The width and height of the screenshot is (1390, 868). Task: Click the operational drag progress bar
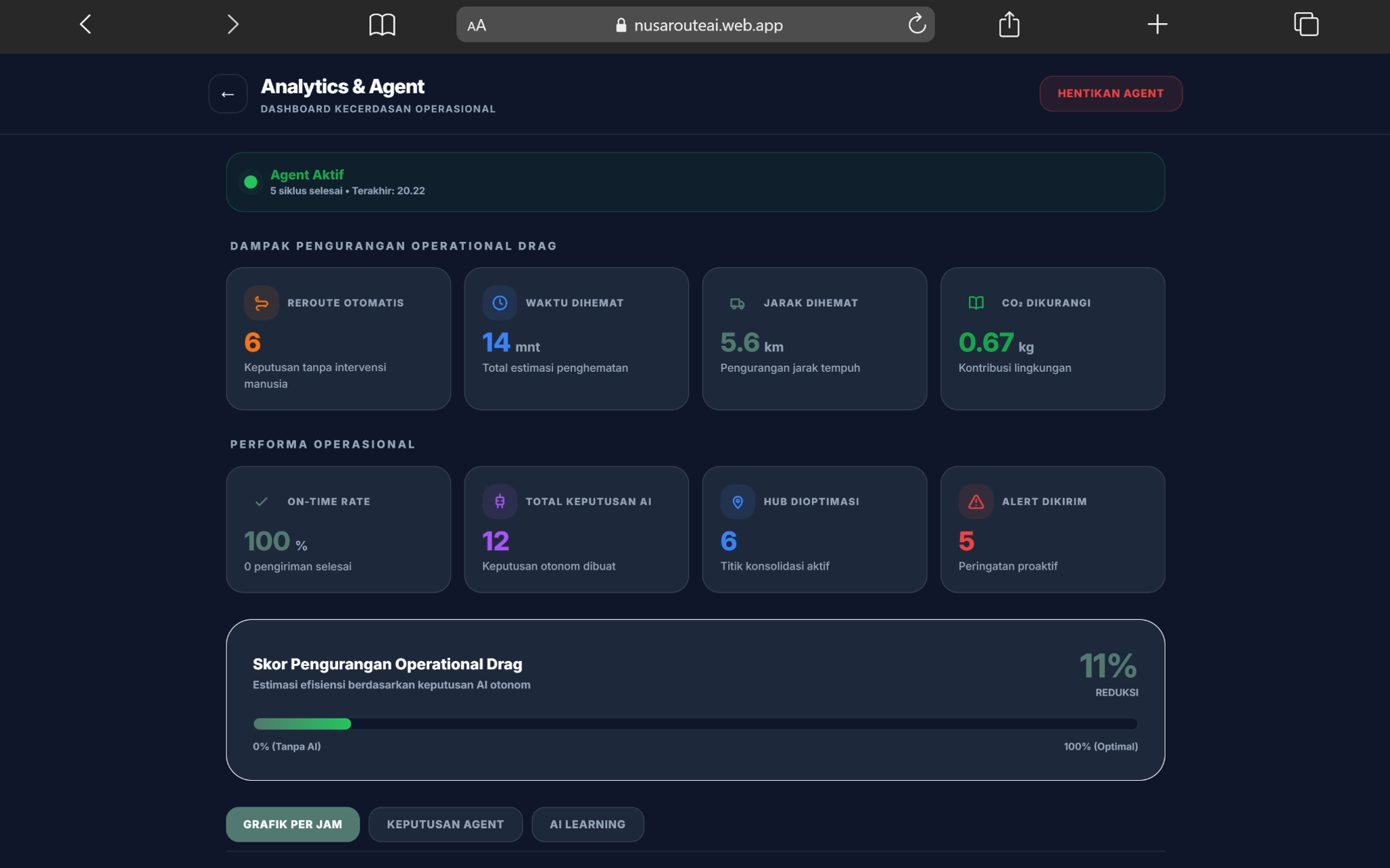695,724
